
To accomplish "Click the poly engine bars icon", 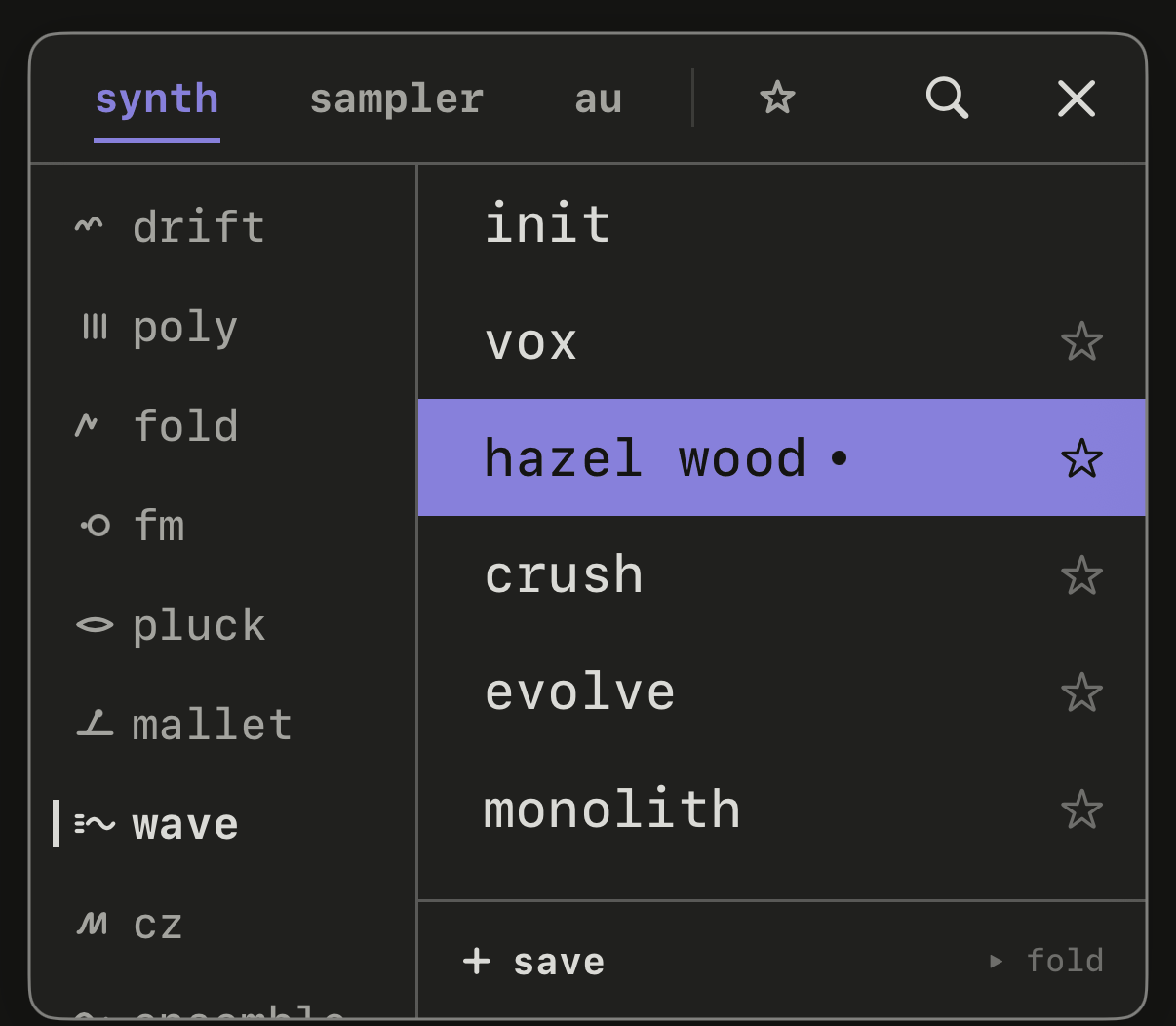I will (x=95, y=327).
